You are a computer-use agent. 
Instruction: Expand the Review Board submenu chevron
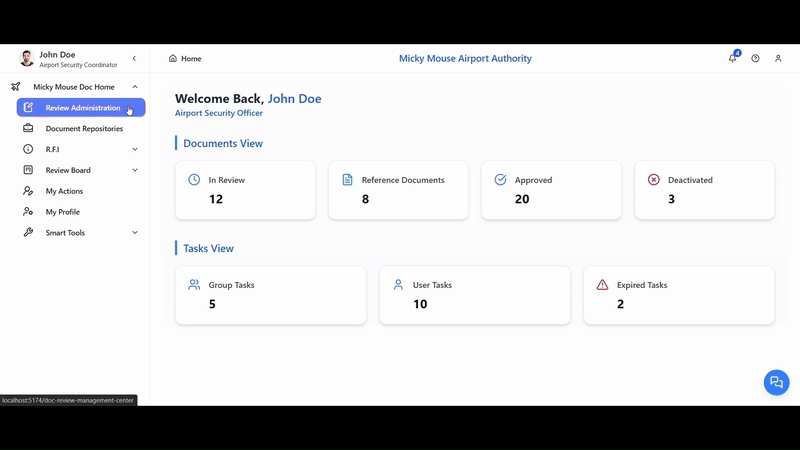coord(135,170)
